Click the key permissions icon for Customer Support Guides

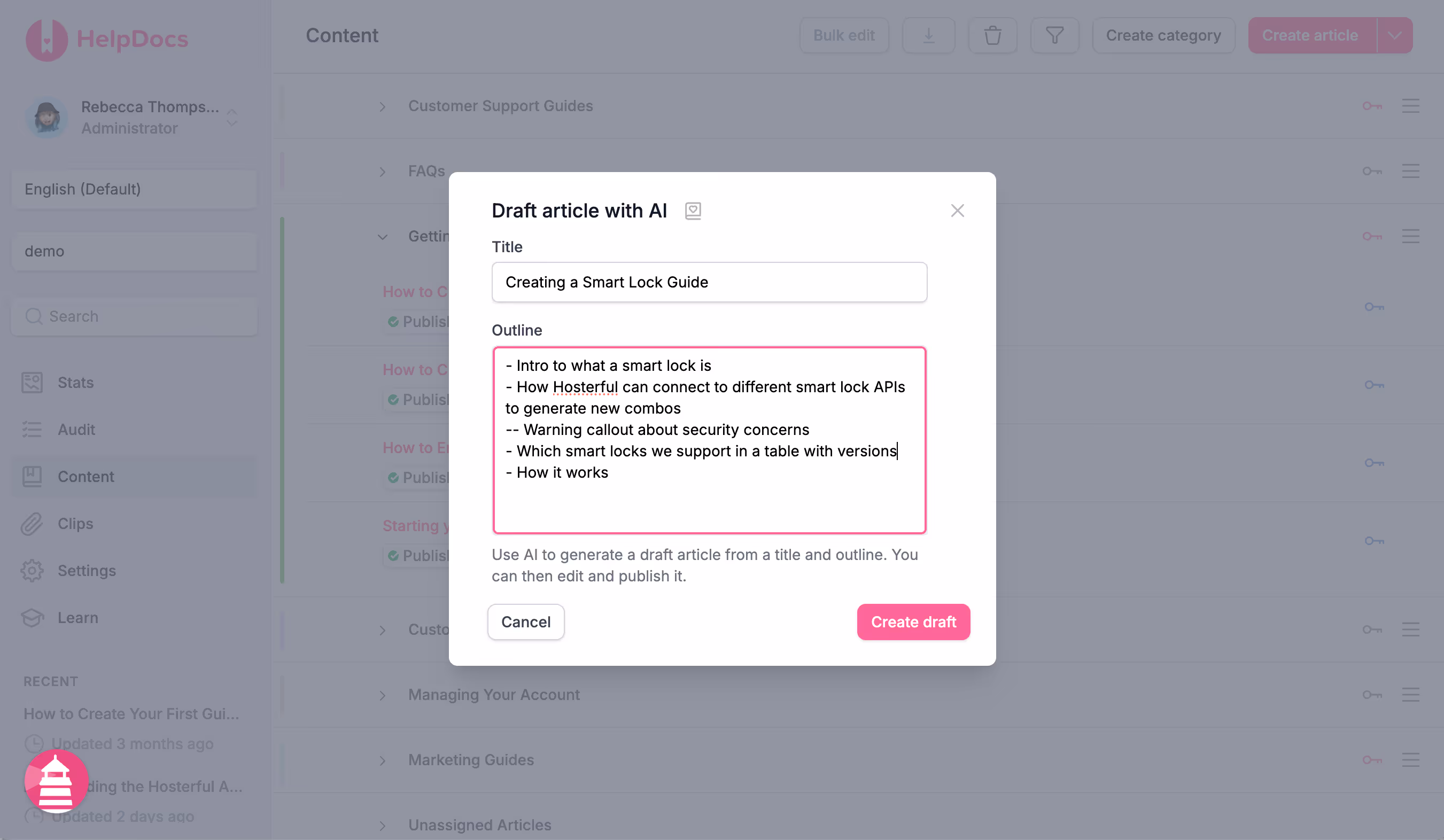point(1372,106)
